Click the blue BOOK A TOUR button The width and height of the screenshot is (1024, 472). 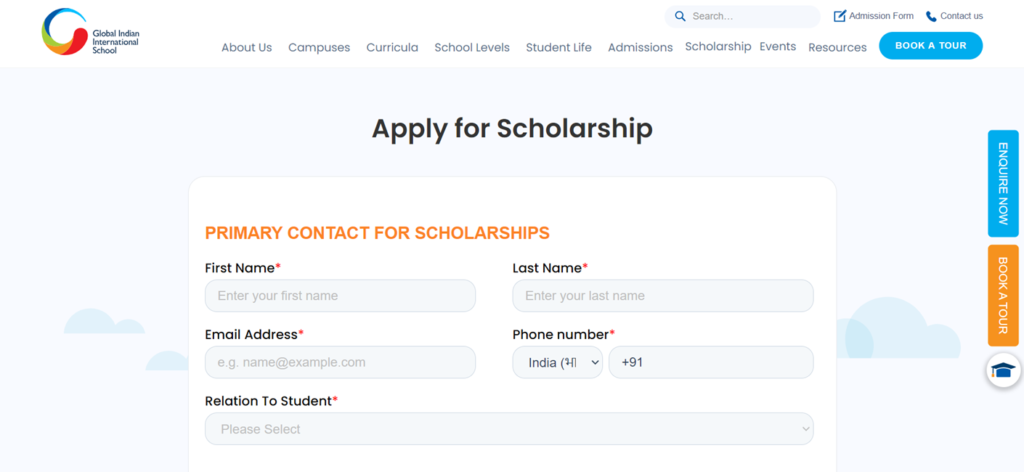pos(931,46)
